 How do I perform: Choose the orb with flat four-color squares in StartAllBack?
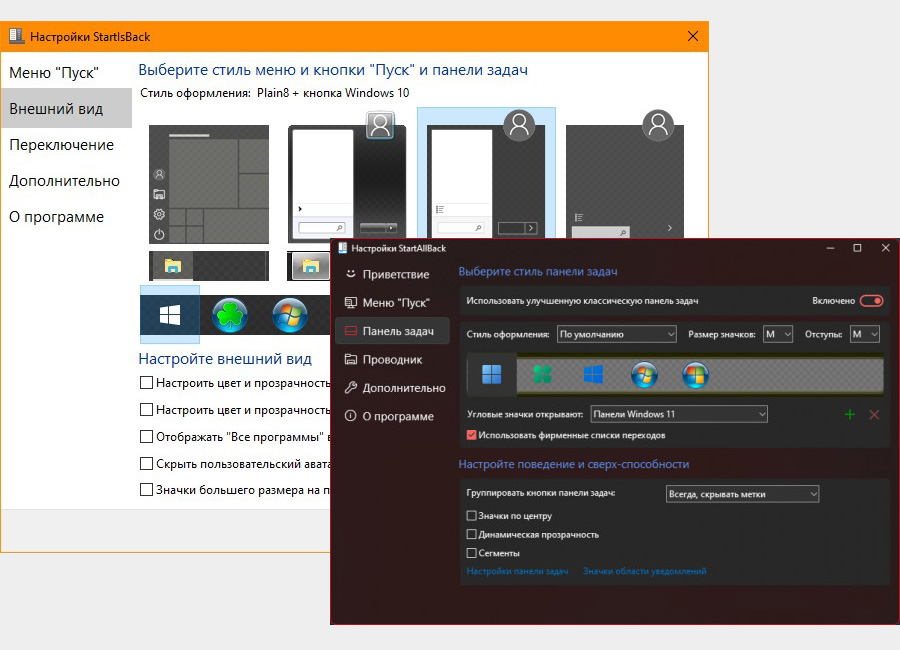pos(695,375)
